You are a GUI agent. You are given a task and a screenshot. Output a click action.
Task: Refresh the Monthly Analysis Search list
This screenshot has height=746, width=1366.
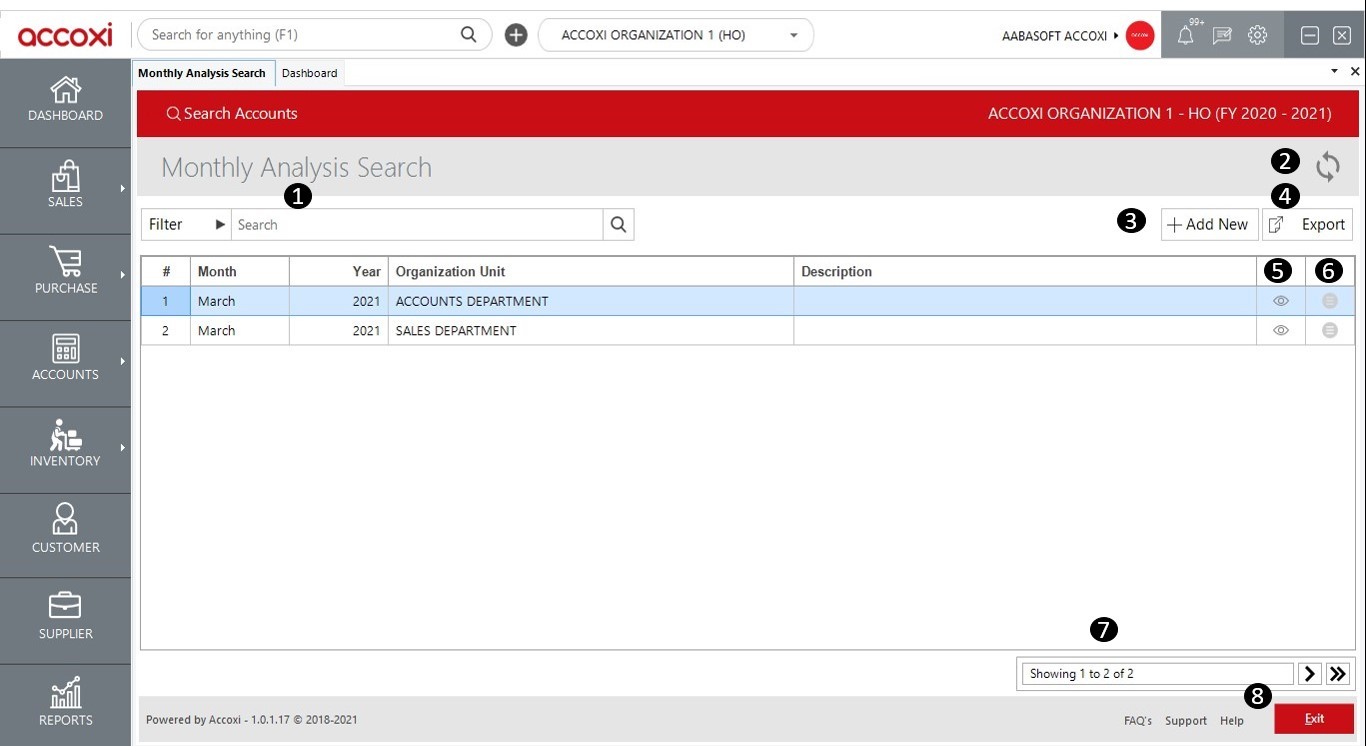click(1328, 166)
